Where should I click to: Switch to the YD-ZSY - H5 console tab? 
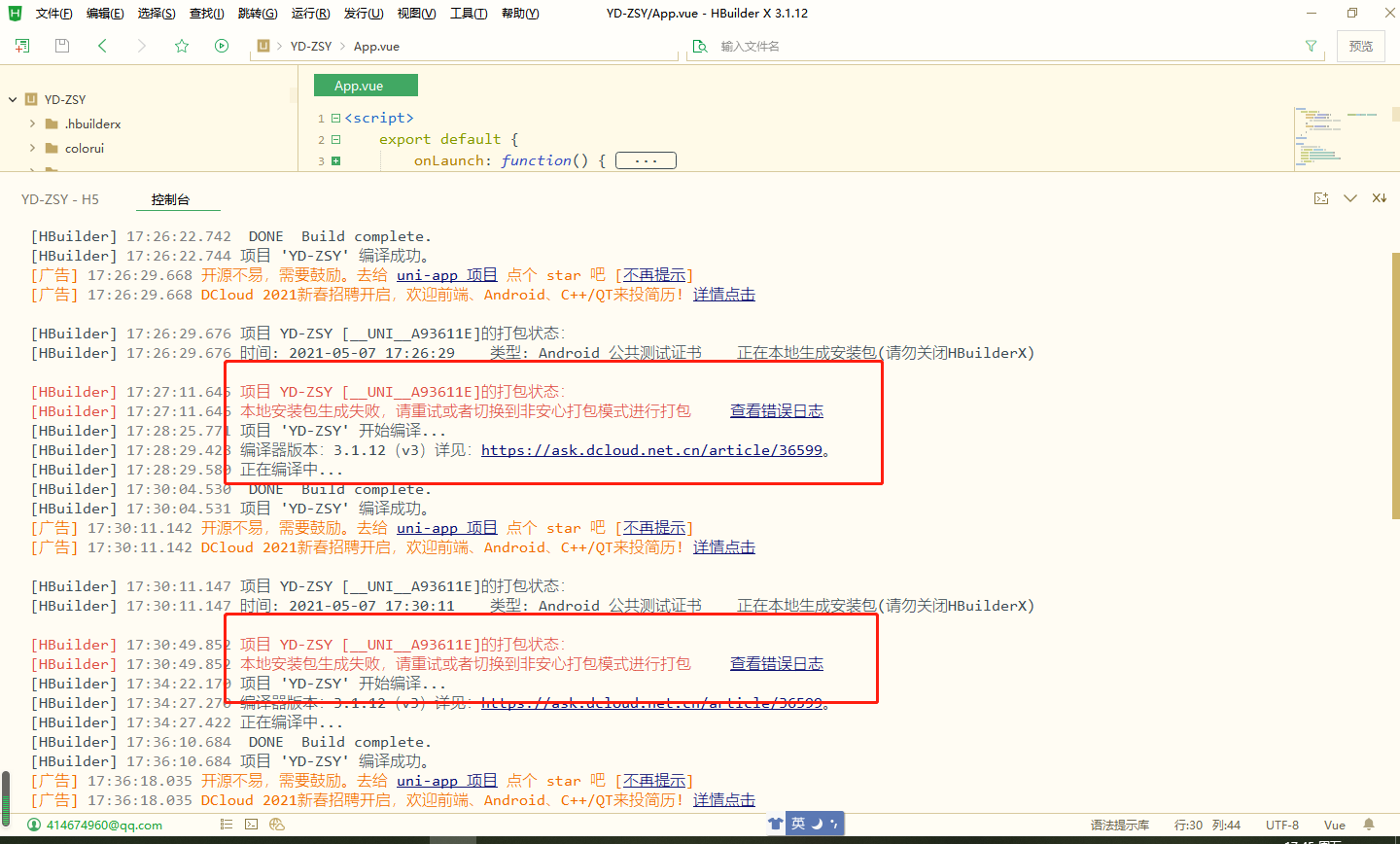click(60, 199)
